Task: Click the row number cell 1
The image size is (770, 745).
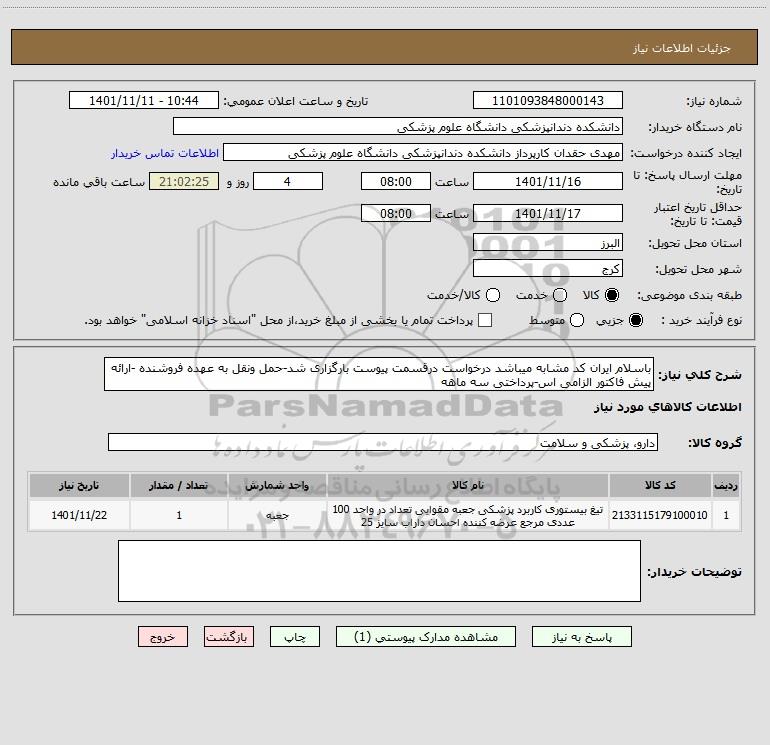Action: tap(726, 515)
